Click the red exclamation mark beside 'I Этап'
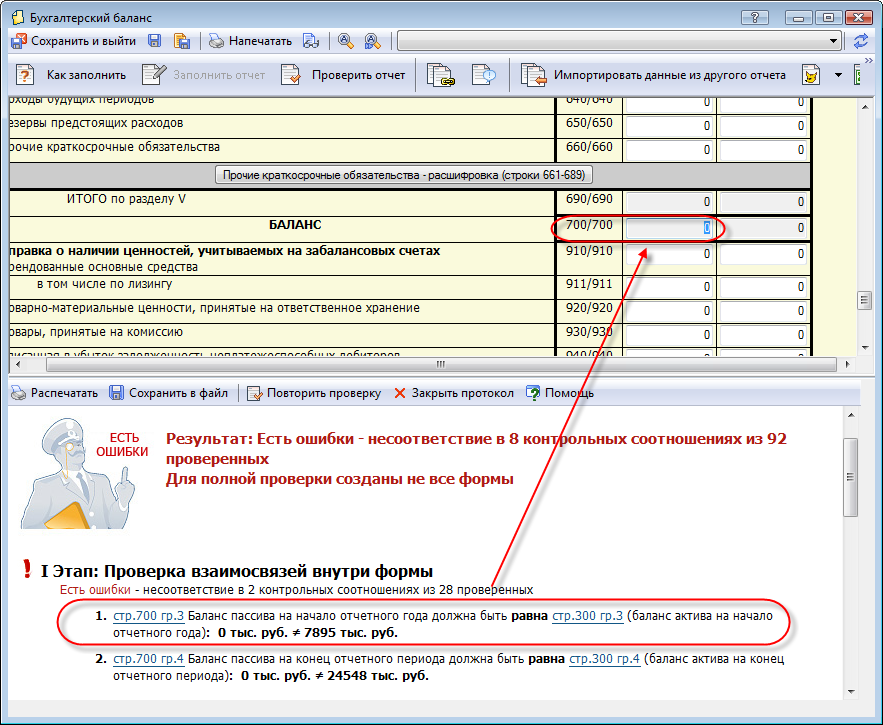The image size is (883, 725). [26, 569]
